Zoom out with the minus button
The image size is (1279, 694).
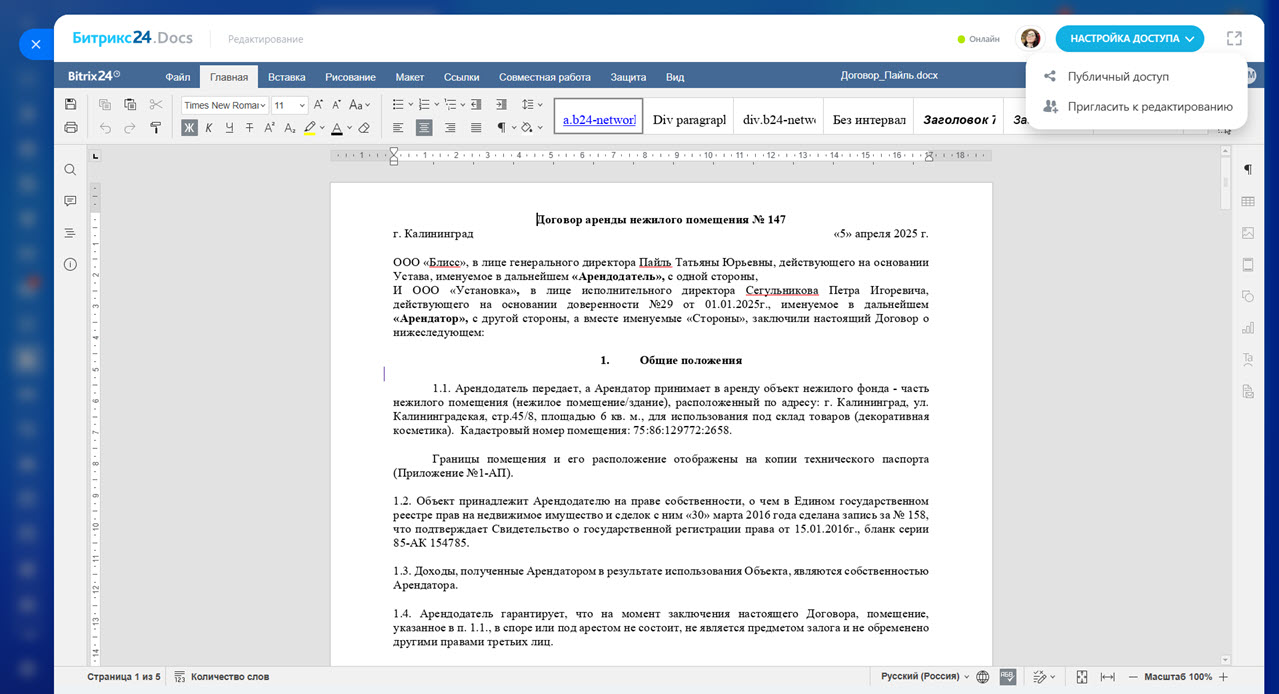coord(1134,677)
